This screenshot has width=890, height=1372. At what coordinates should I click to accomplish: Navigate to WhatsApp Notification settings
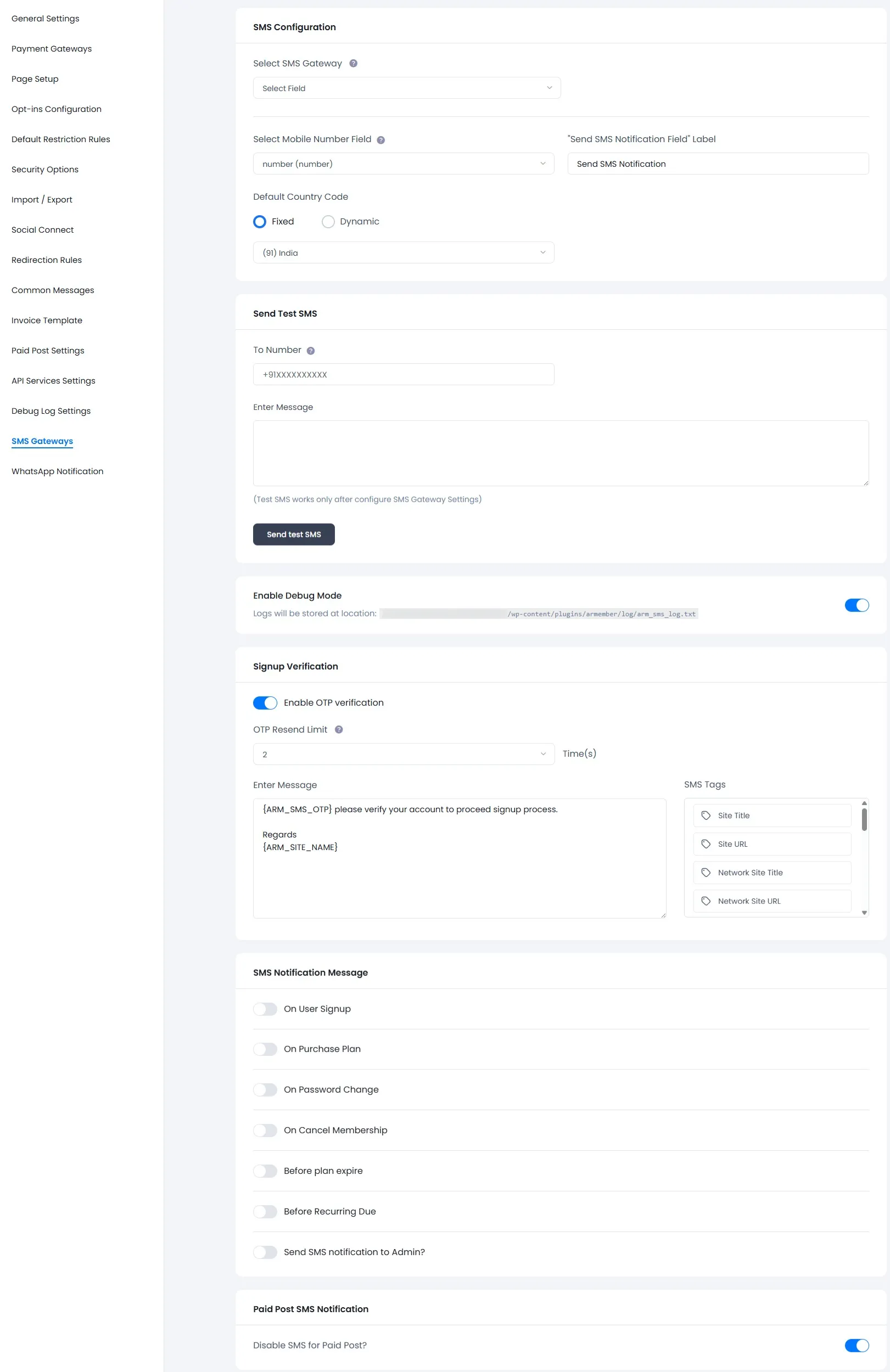point(57,471)
